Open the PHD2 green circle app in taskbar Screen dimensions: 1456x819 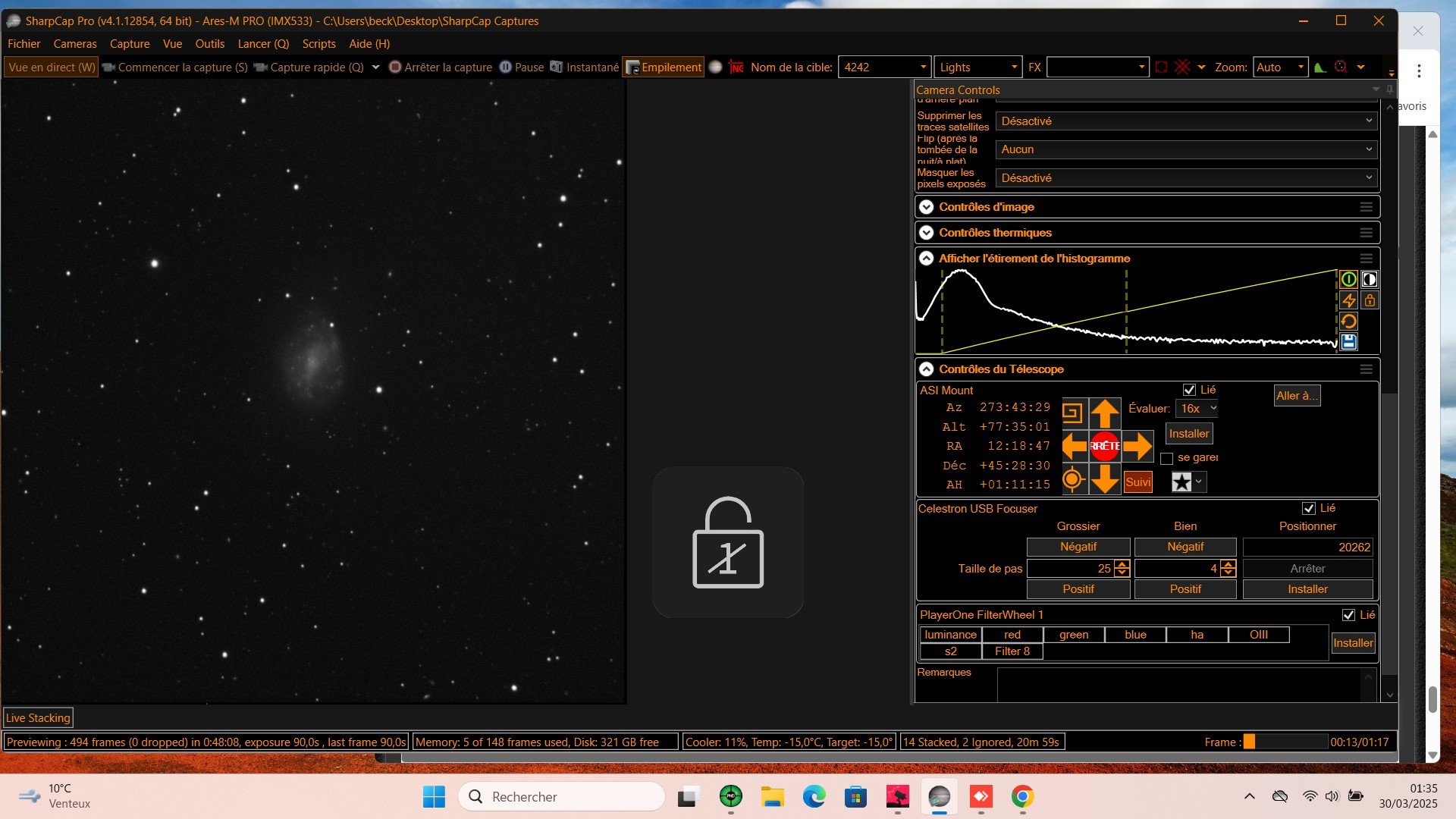730,796
